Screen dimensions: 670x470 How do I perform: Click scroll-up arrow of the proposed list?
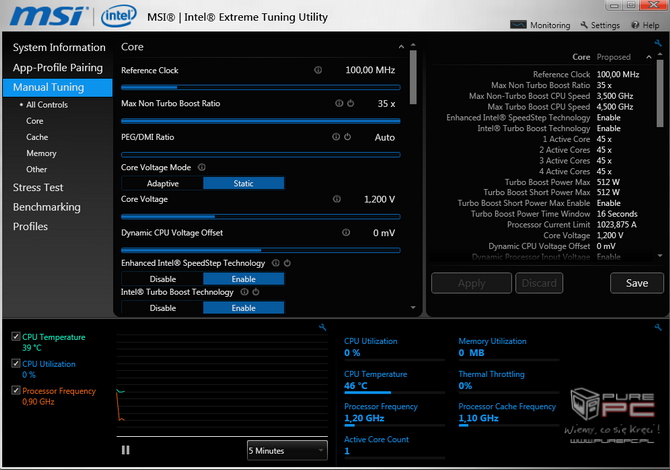[x=660, y=55]
